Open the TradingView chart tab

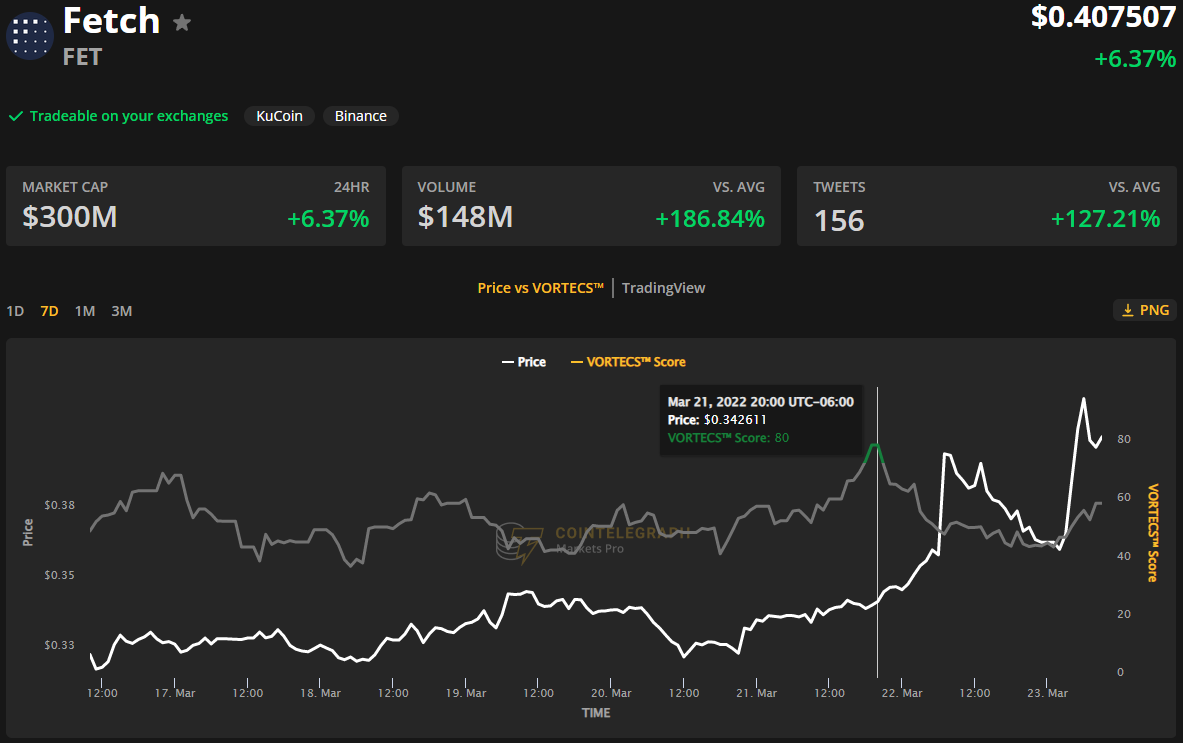point(663,288)
